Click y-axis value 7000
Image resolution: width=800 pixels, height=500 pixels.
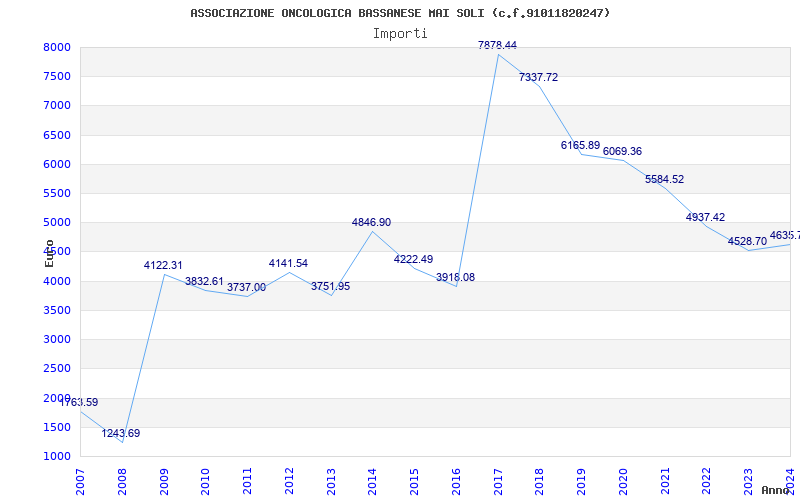coord(57,106)
